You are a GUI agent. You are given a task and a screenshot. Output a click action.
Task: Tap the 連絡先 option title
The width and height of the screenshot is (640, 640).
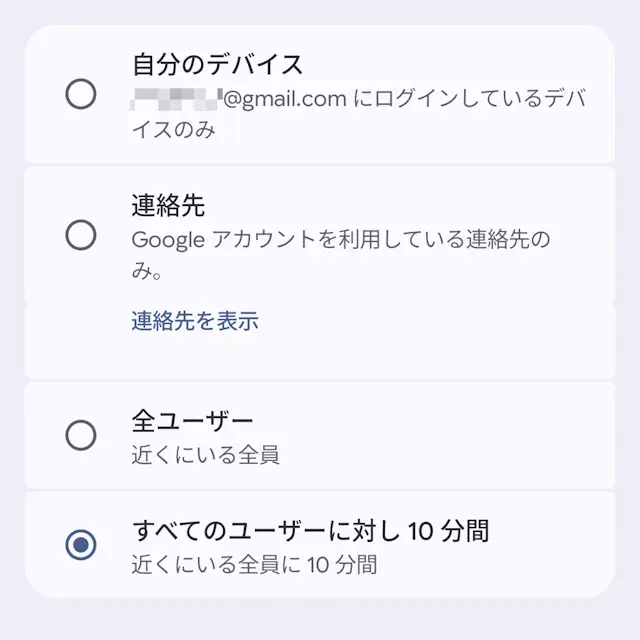[168, 206]
